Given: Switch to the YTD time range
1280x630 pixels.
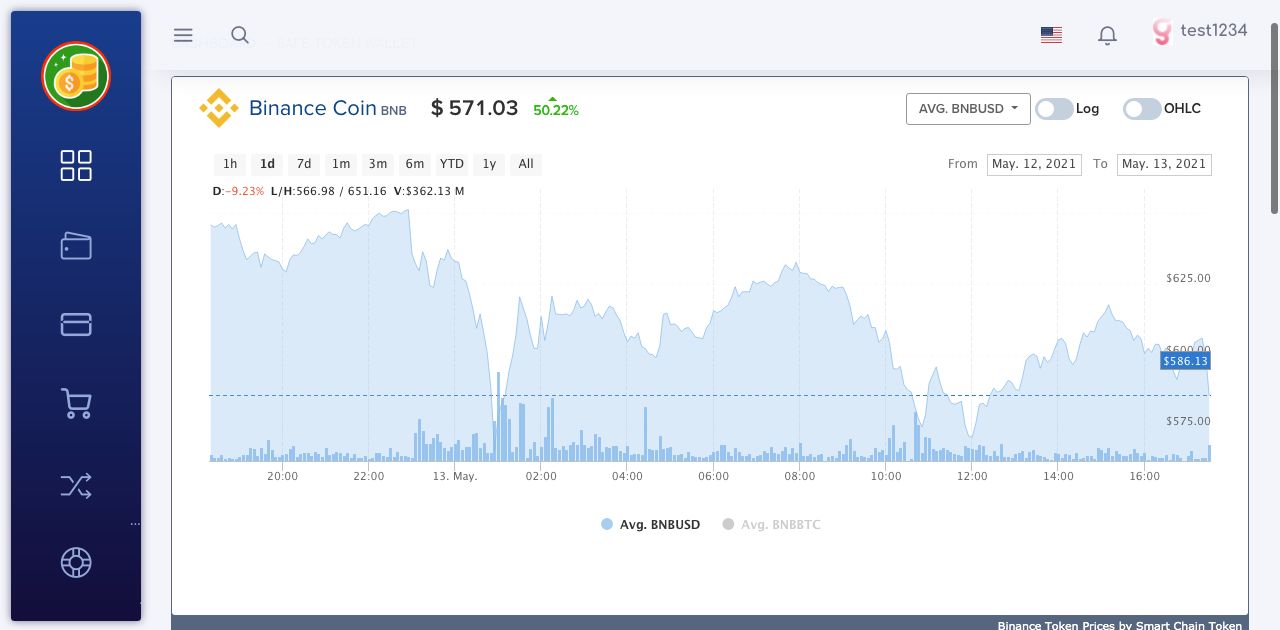Looking at the screenshot, I should coord(452,164).
